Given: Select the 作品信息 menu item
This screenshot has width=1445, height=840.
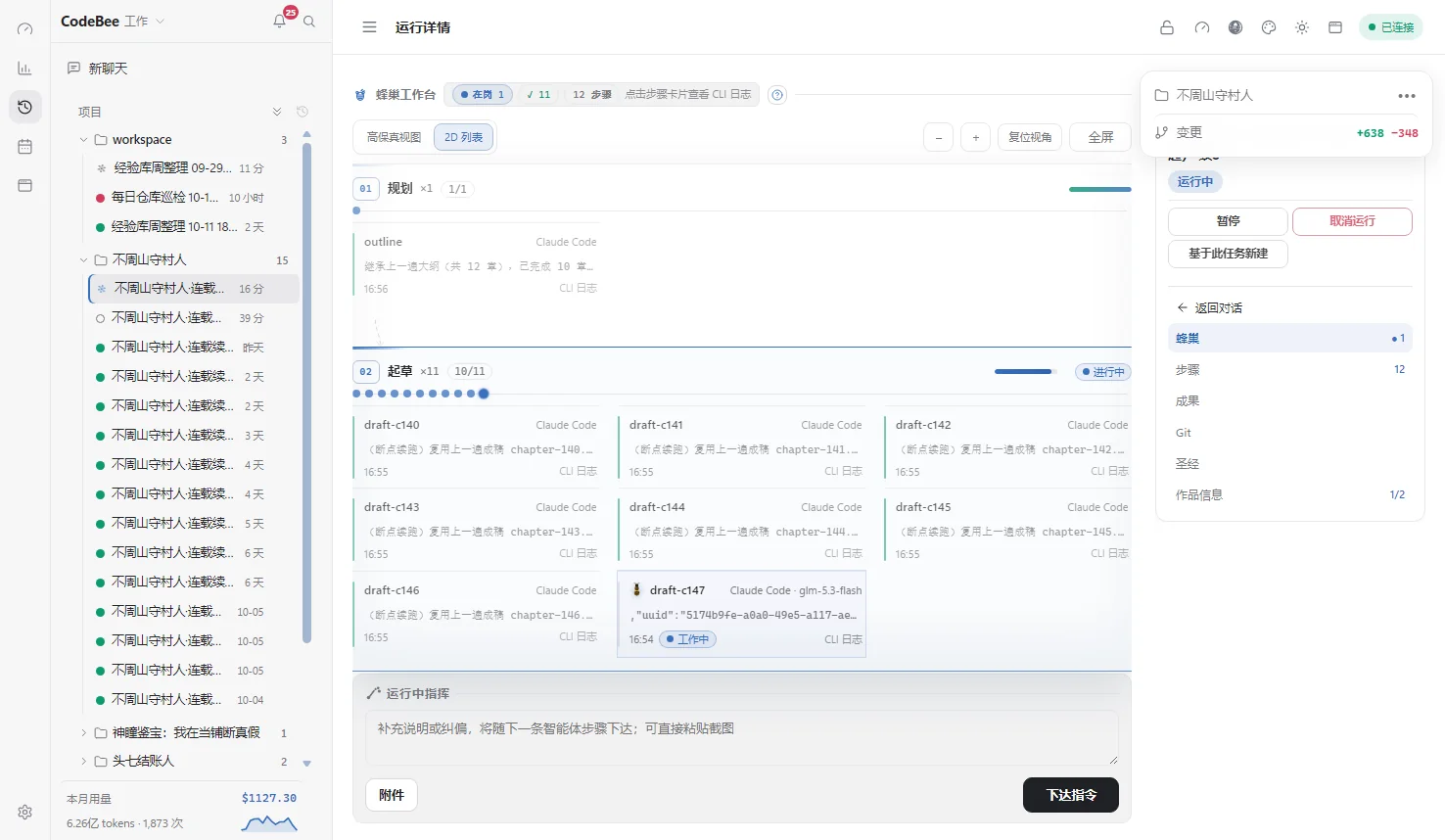Looking at the screenshot, I should click(1289, 495).
